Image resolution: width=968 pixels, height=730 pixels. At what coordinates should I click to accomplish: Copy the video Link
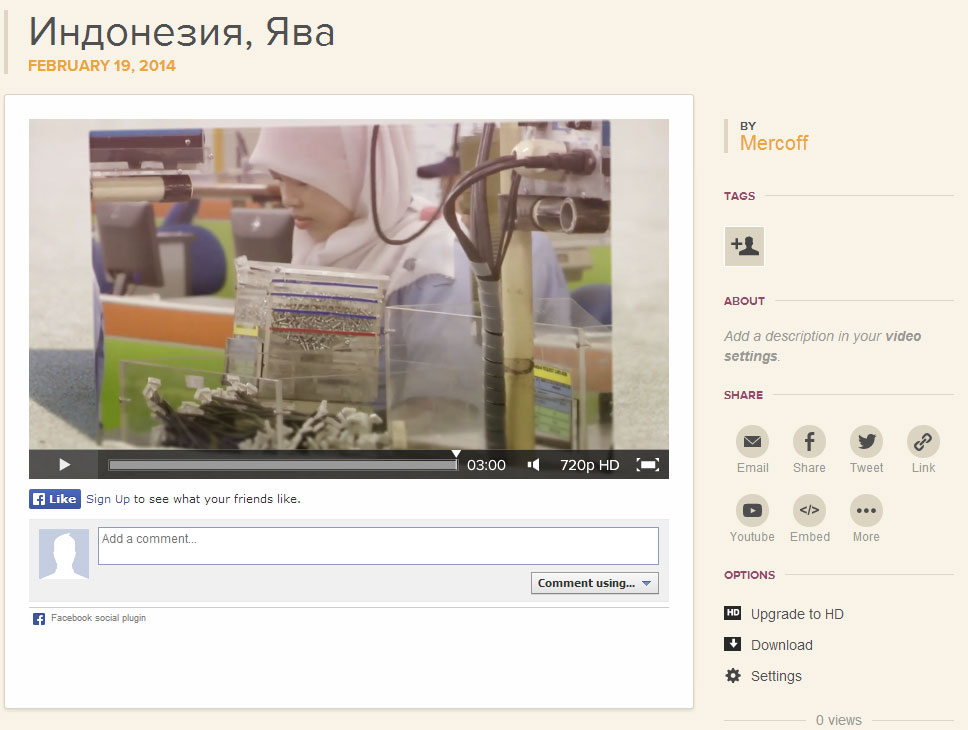(923, 449)
